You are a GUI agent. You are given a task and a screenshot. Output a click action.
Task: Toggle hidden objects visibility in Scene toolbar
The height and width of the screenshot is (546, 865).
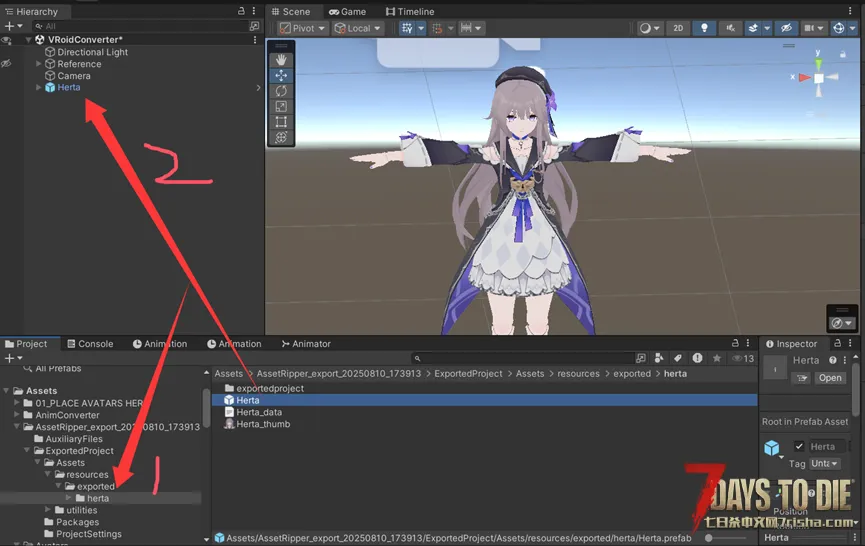tap(786, 28)
